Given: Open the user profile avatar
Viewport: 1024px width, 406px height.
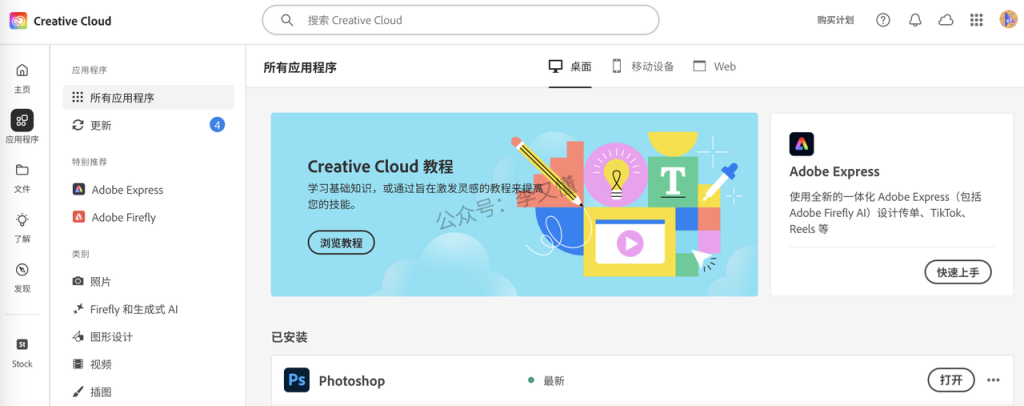Looking at the screenshot, I should pos(1007,20).
